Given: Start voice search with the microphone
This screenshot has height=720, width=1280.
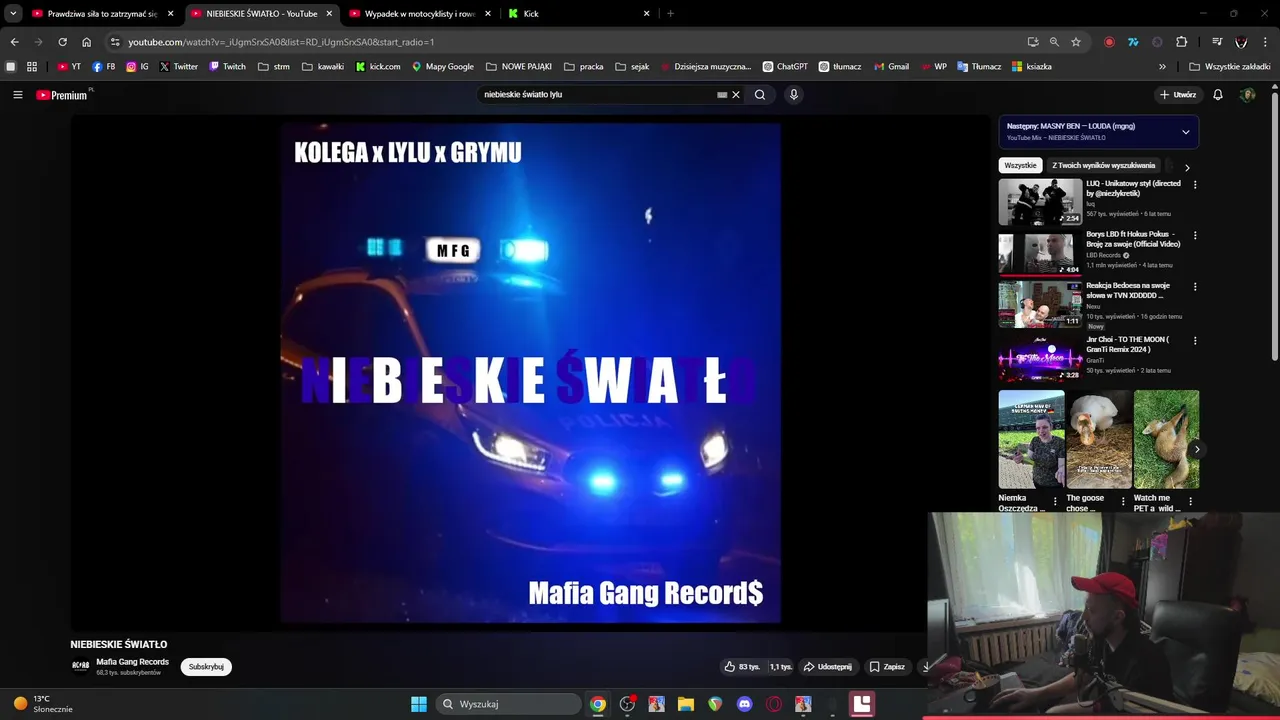Looking at the screenshot, I should [794, 95].
